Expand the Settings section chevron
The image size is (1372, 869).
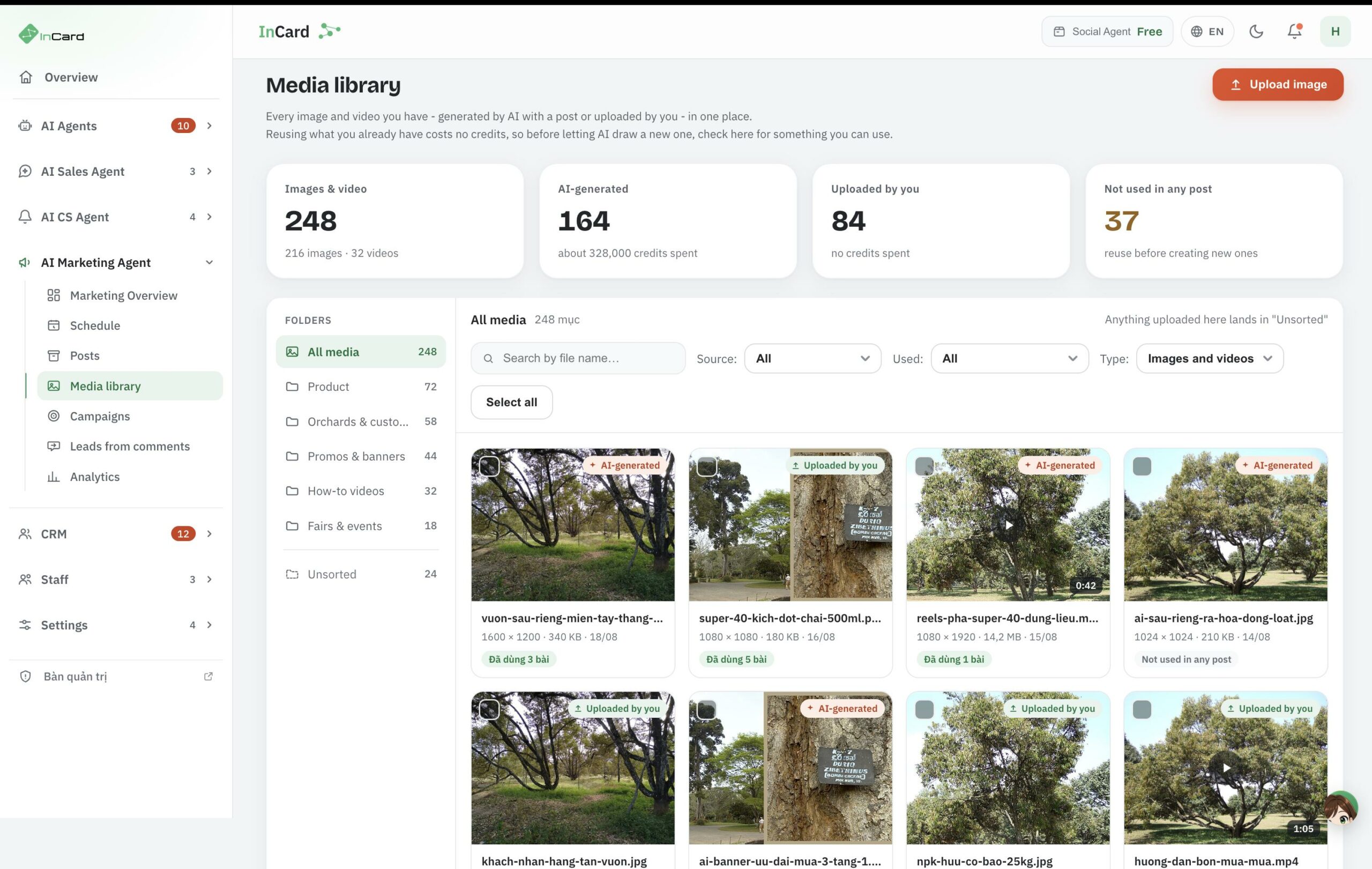[x=209, y=625]
